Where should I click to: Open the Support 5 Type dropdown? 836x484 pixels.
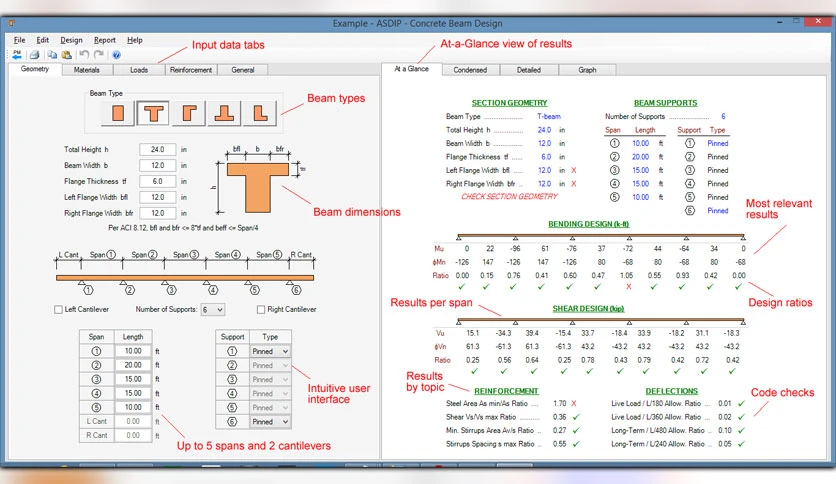click(270, 407)
